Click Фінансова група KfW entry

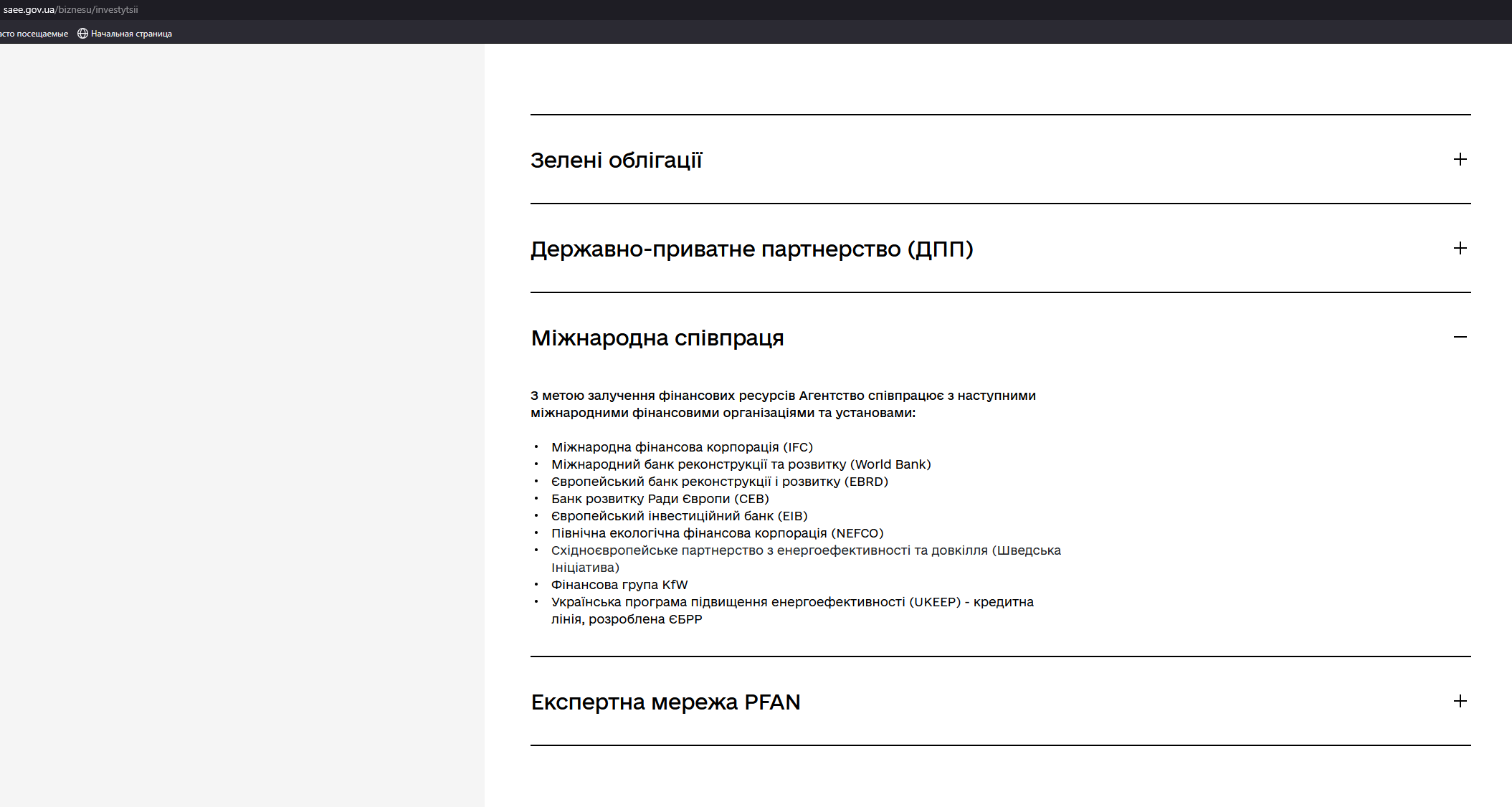point(619,585)
